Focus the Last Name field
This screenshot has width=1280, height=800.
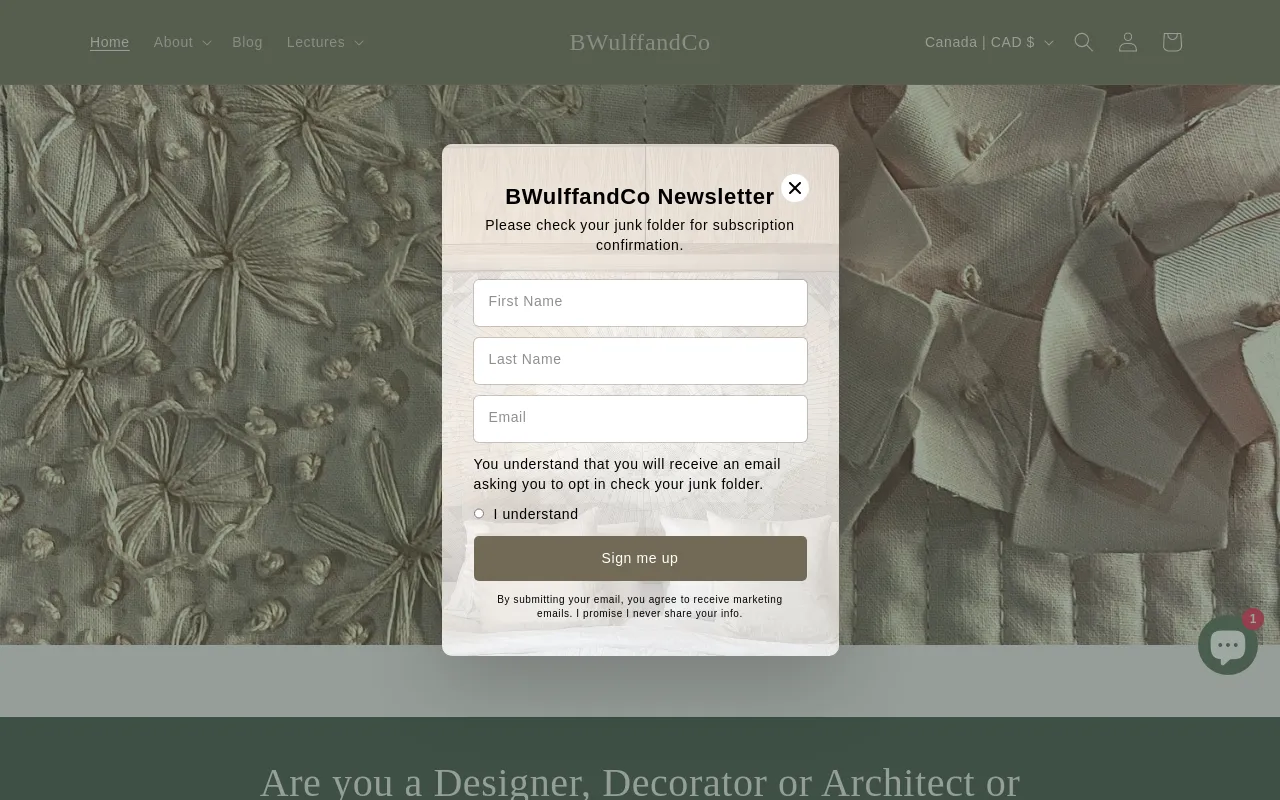click(640, 360)
